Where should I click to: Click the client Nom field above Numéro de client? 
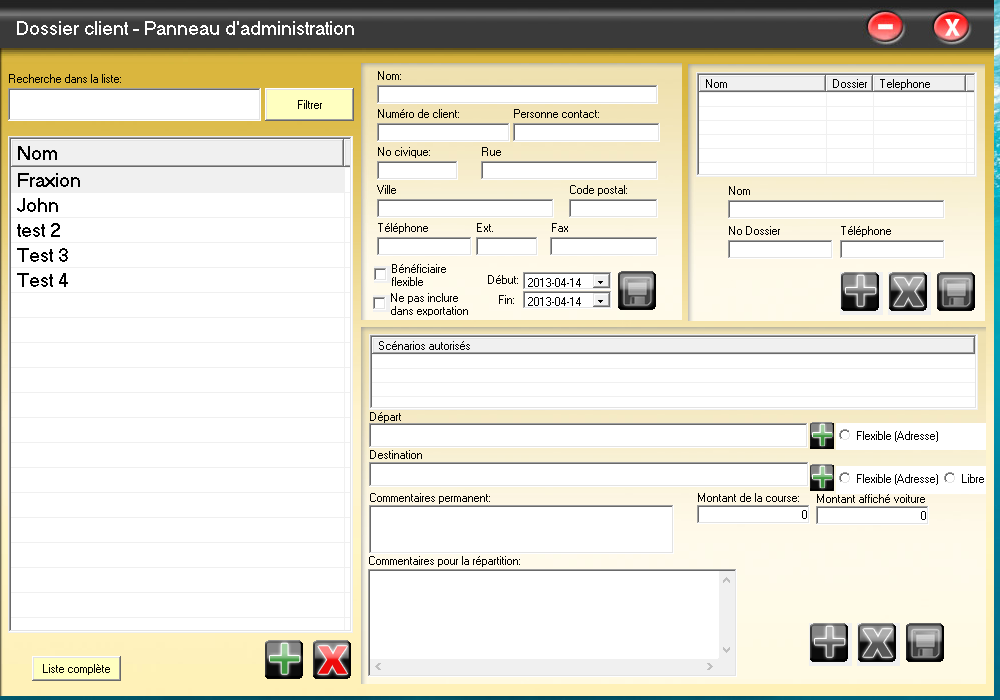517,94
